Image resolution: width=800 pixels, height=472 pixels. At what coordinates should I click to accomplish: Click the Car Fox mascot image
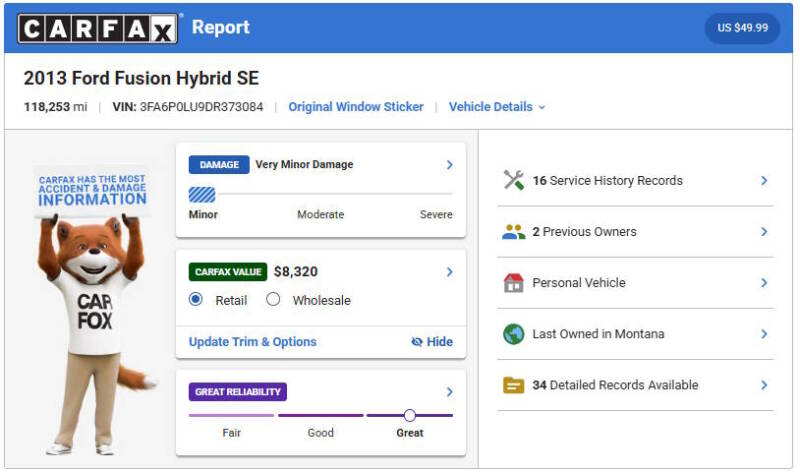(x=96, y=309)
